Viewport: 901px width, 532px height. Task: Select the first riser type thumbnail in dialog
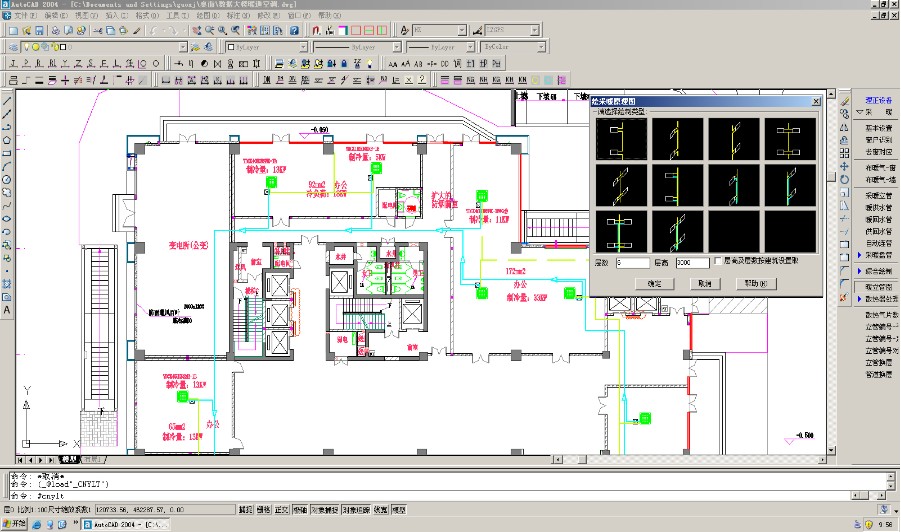coord(620,139)
